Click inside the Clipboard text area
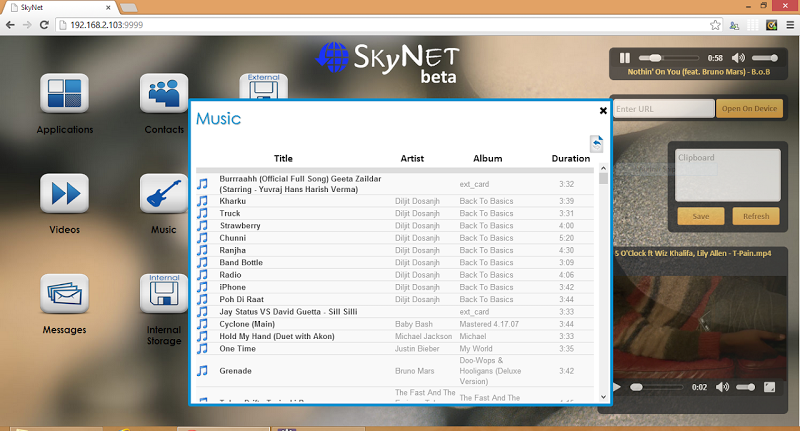The height and width of the screenshot is (431, 800). pos(728,175)
